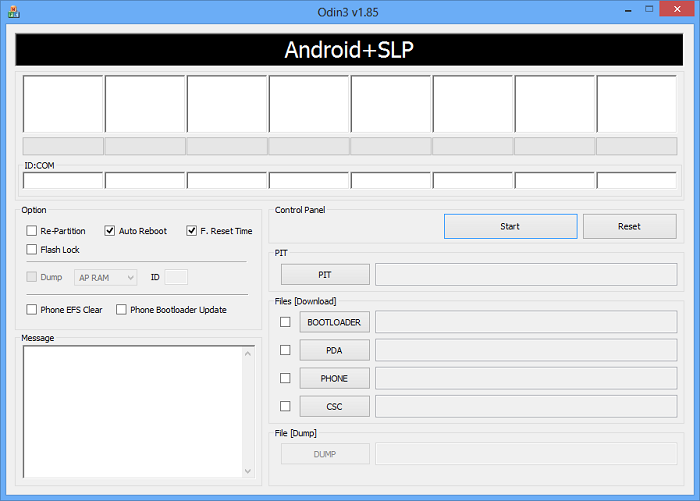Maximize the Odin3 window
This screenshot has width=700, height=501.
(x=649, y=9)
